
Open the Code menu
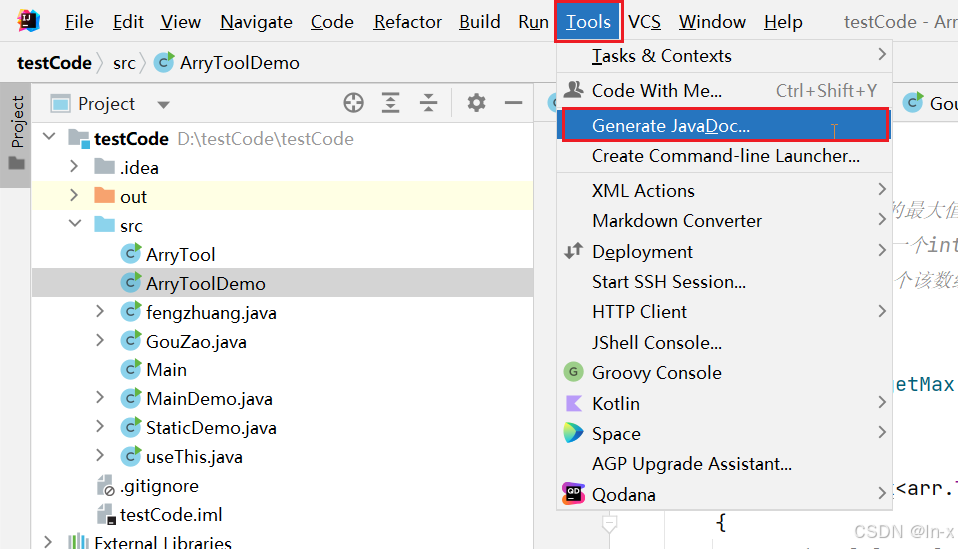click(332, 22)
